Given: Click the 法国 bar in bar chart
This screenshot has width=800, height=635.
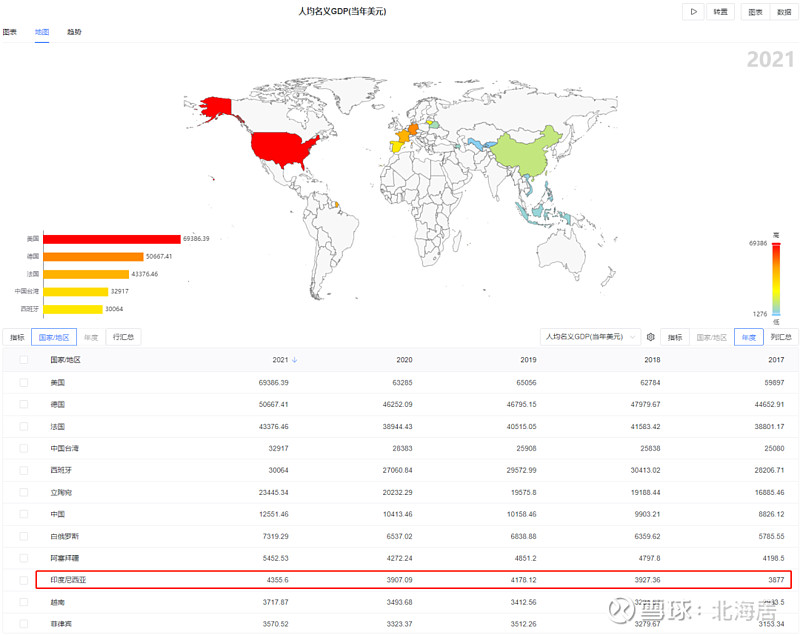Looking at the screenshot, I should coord(86,274).
